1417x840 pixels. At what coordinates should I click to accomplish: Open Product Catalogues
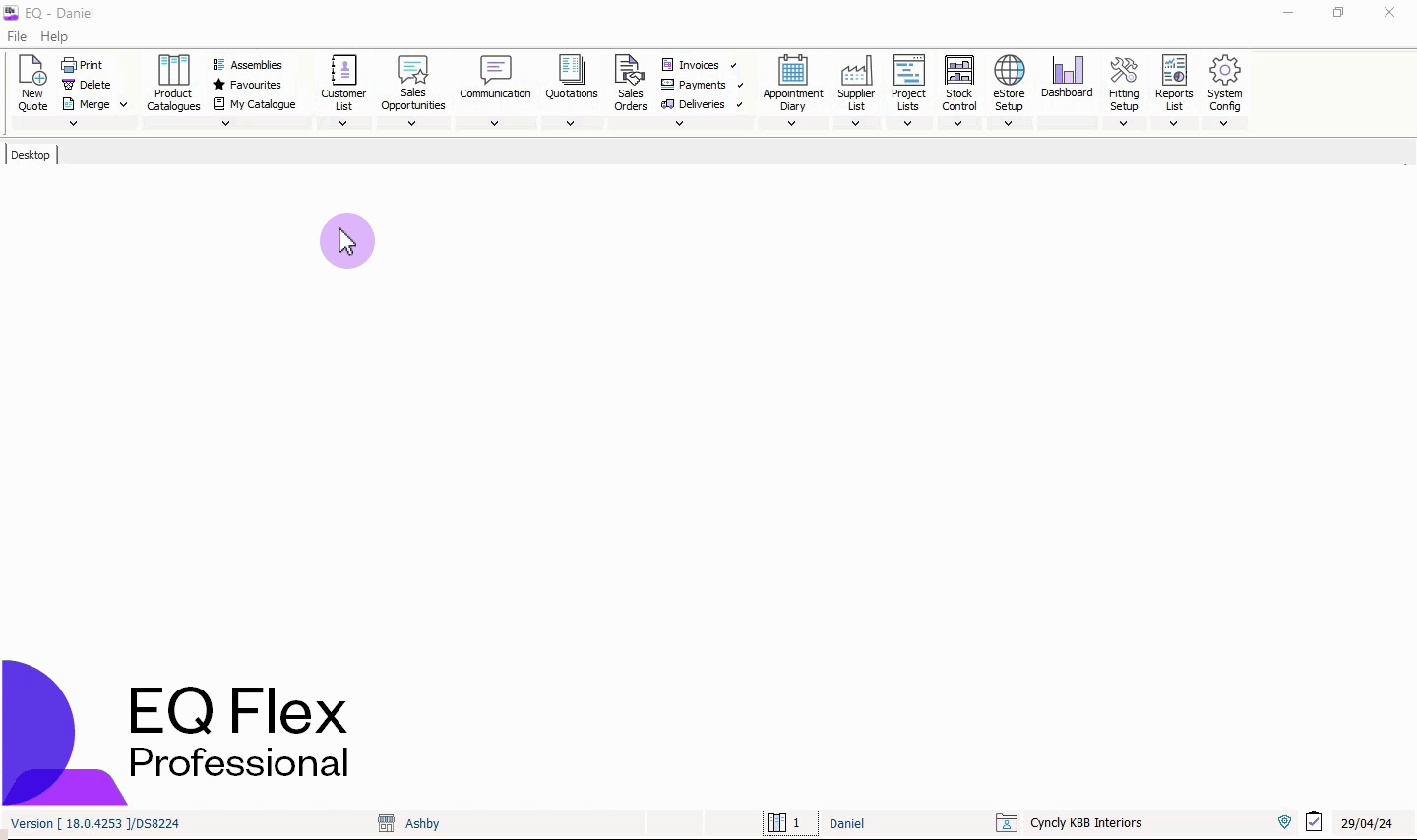[x=173, y=84]
